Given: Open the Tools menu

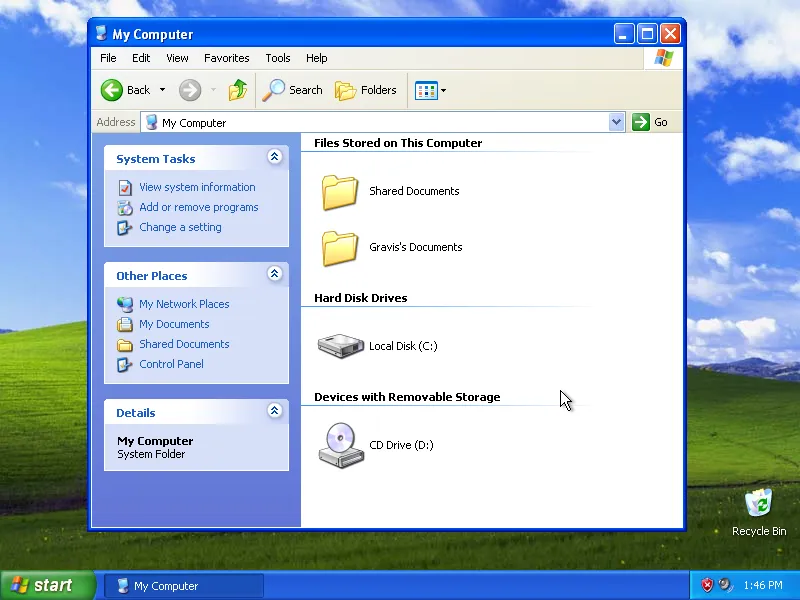Looking at the screenshot, I should tap(277, 58).
